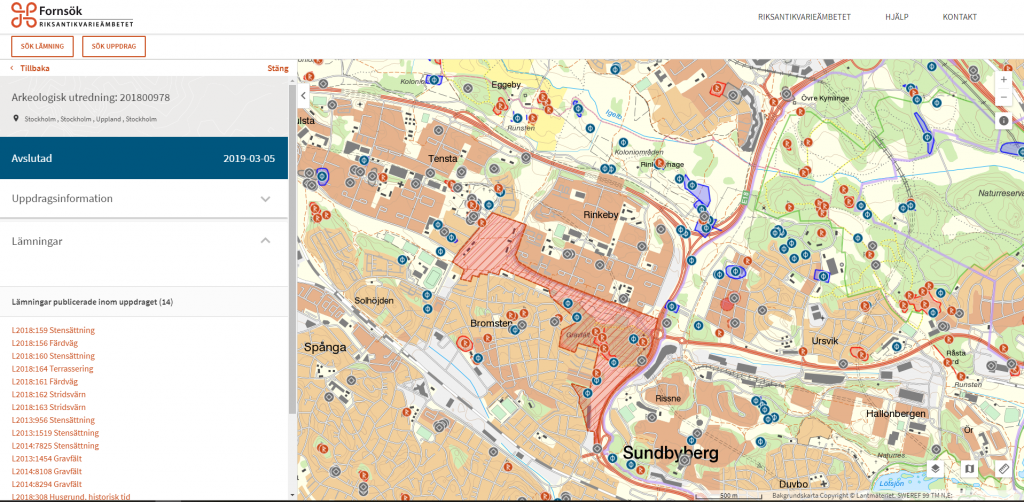Open the map layers tool
Screen dimensions: 1024x502
(x=935, y=468)
